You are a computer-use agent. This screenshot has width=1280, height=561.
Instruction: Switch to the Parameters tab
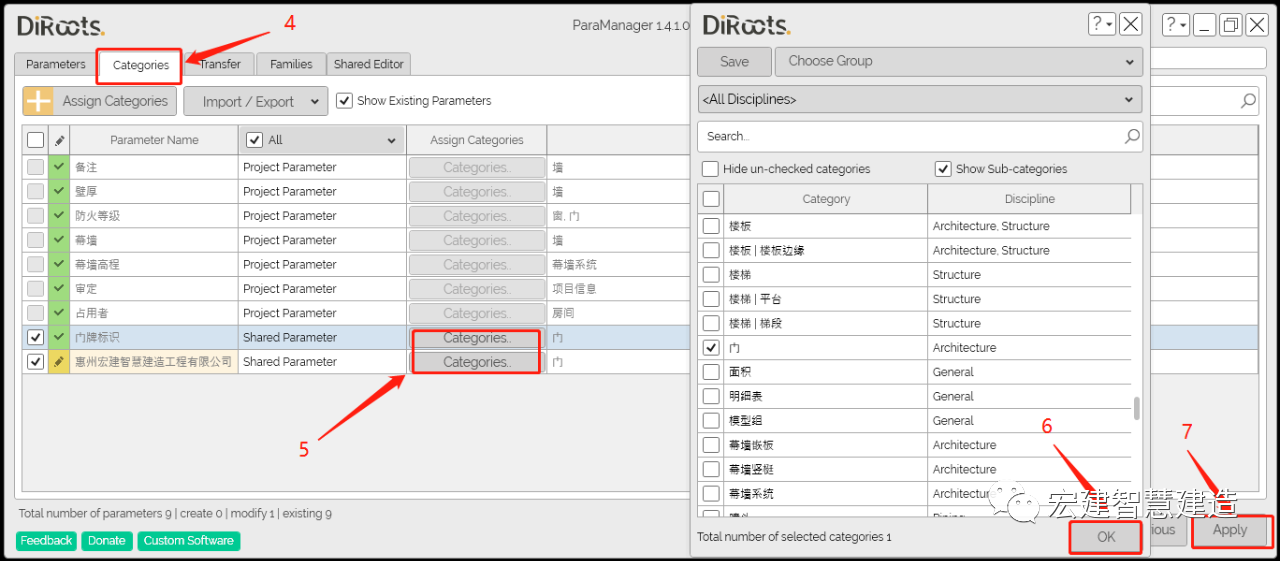pos(56,64)
